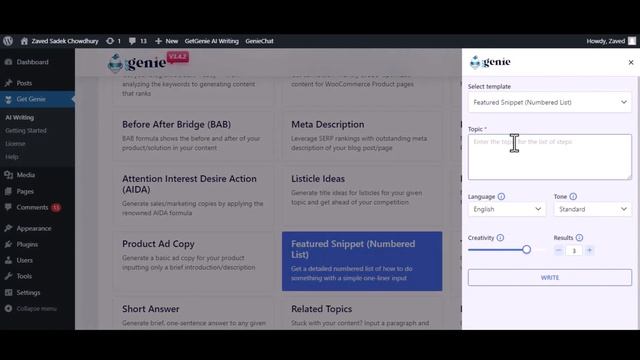Click the Creativity slider handle
This screenshot has height=360, width=640.
[527, 249]
